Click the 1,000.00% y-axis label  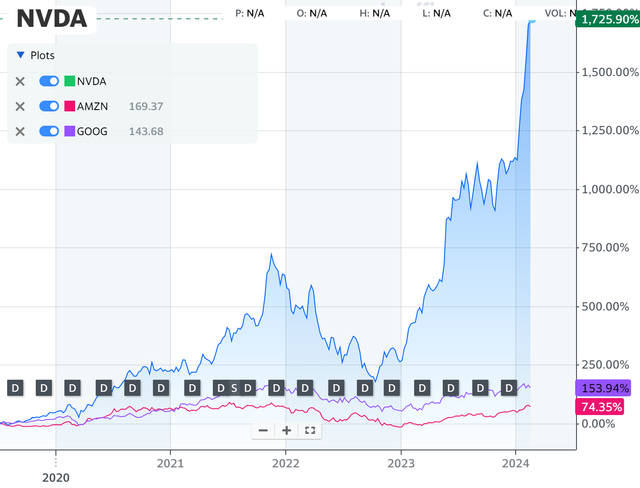tap(610, 189)
